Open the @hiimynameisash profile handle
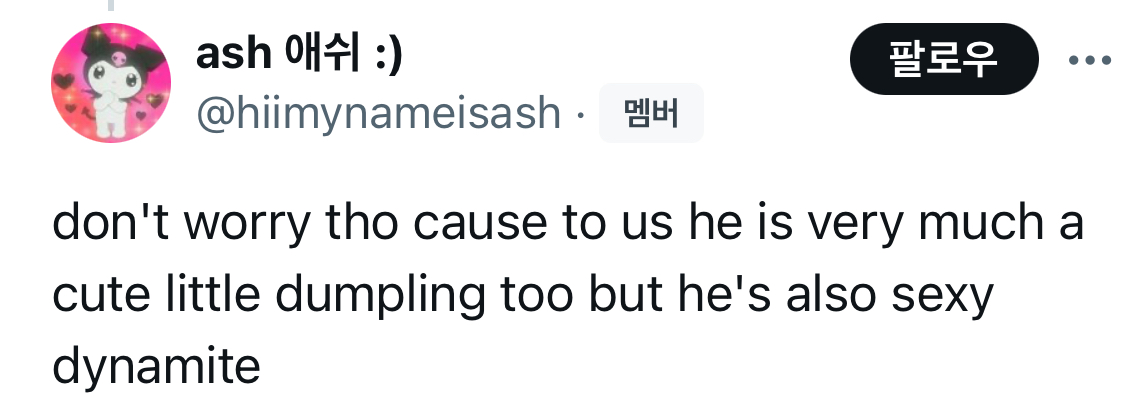This screenshot has height=415, width=1136. point(378,114)
